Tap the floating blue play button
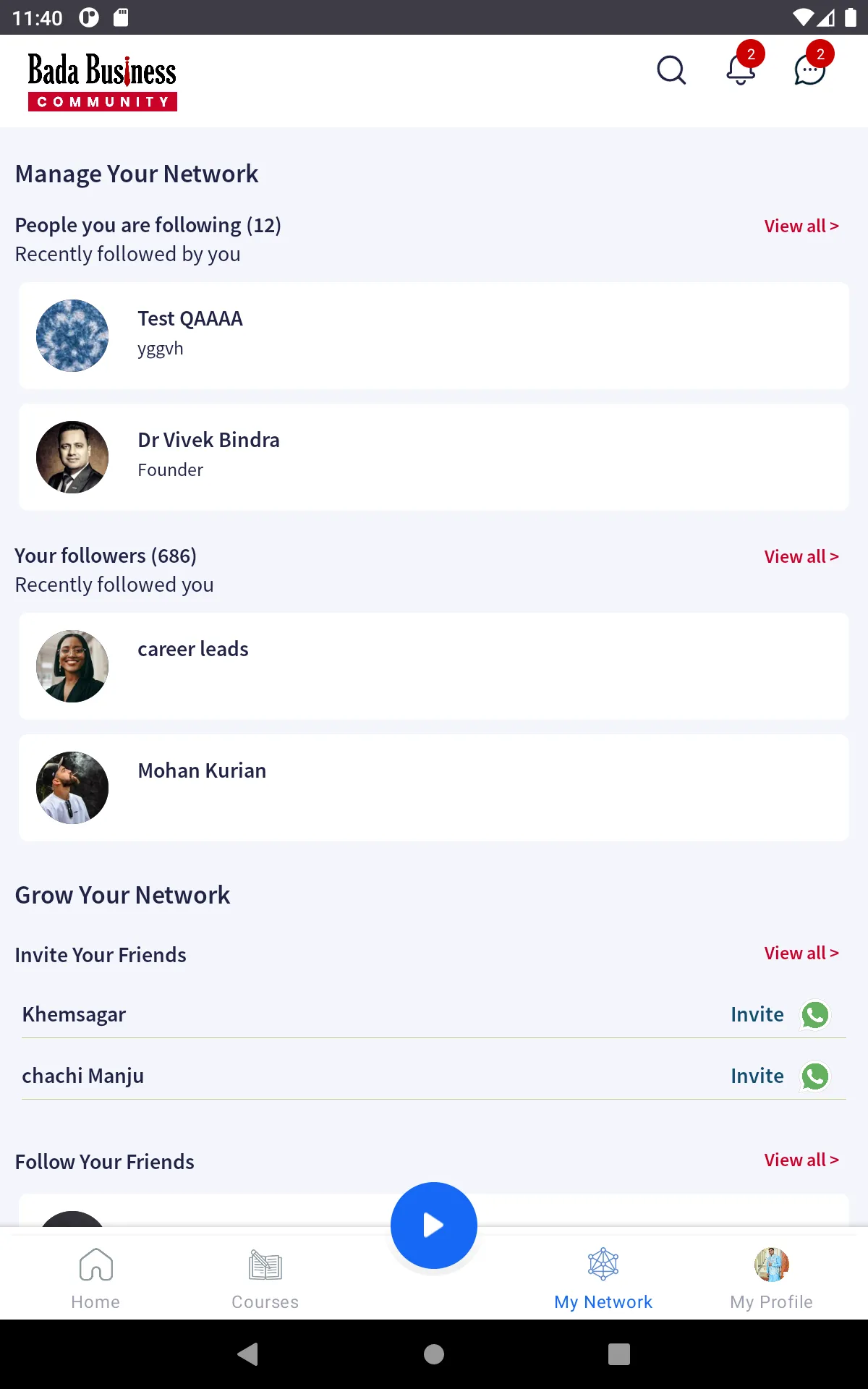The height and width of the screenshot is (1389, 868). 433,1225
